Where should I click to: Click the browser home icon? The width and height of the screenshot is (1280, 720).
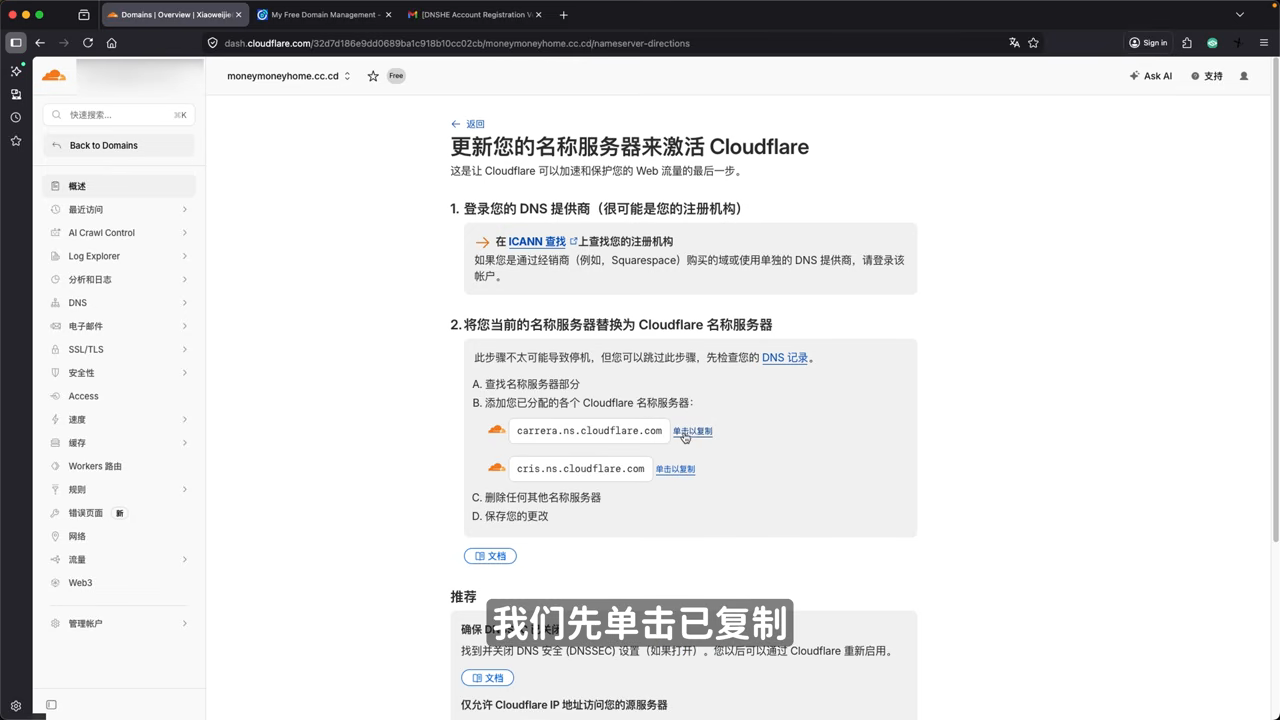pos(112,43)
